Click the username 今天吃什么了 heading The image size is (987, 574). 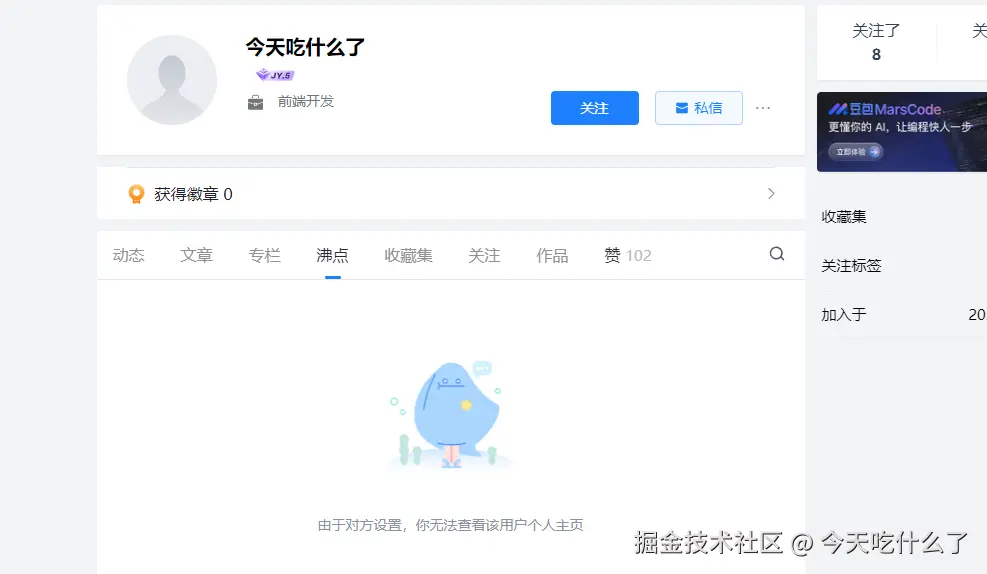coord(305,47)
